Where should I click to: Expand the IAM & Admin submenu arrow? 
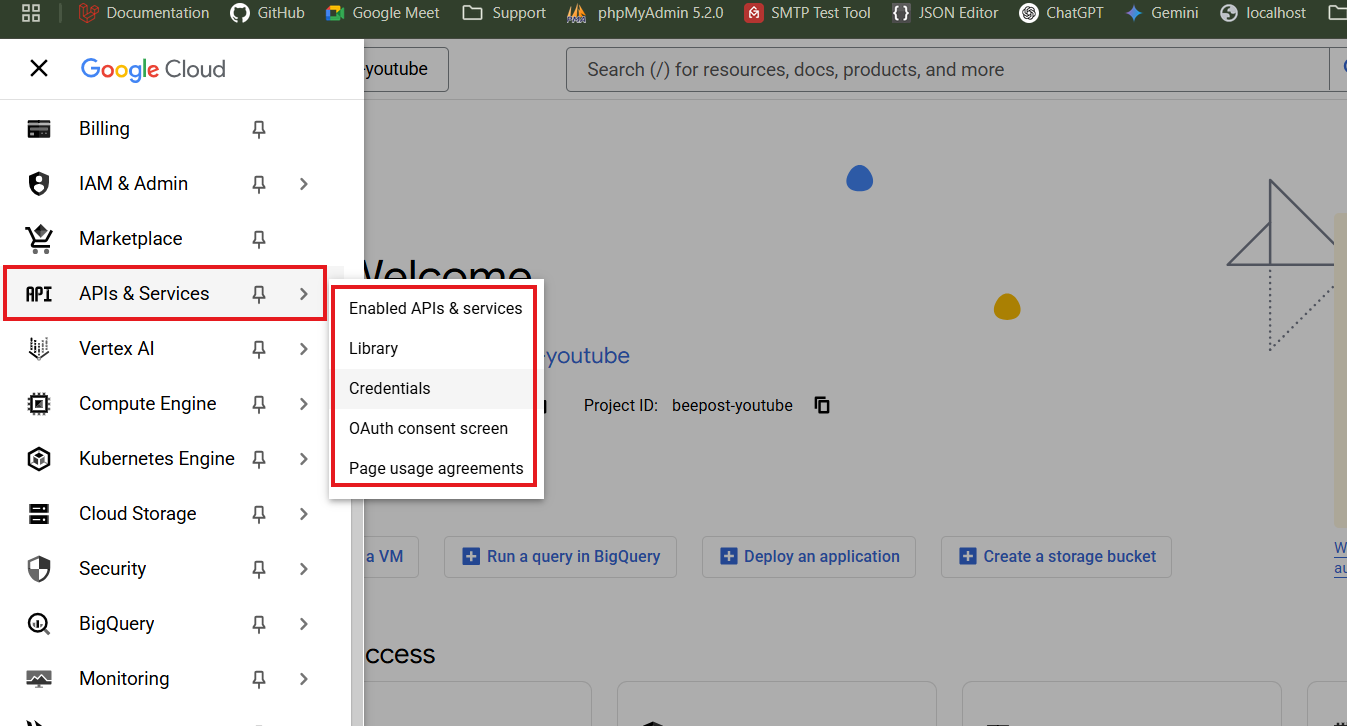[x=304, y=184]
